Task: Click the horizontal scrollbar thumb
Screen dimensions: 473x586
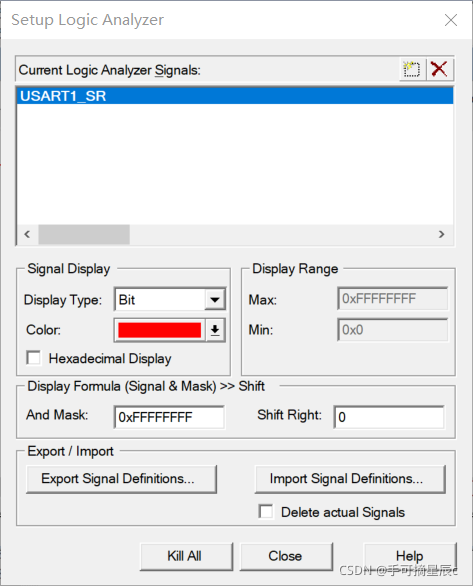Action: [x=84, y=234]
